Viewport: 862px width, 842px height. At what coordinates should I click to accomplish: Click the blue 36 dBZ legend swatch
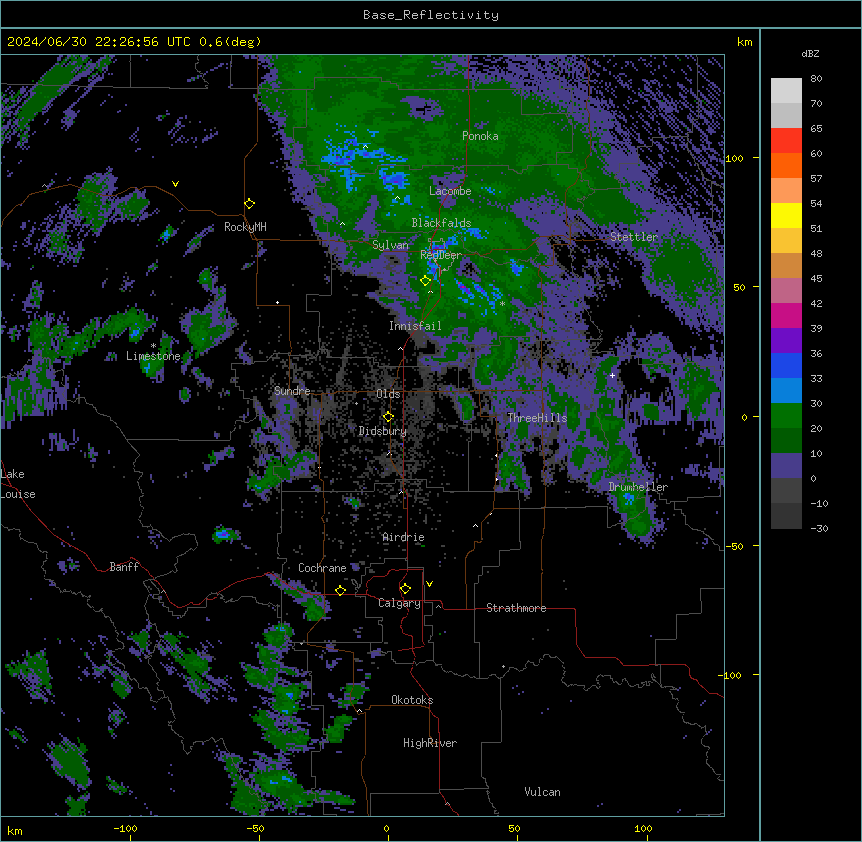[x=786, y=365]
